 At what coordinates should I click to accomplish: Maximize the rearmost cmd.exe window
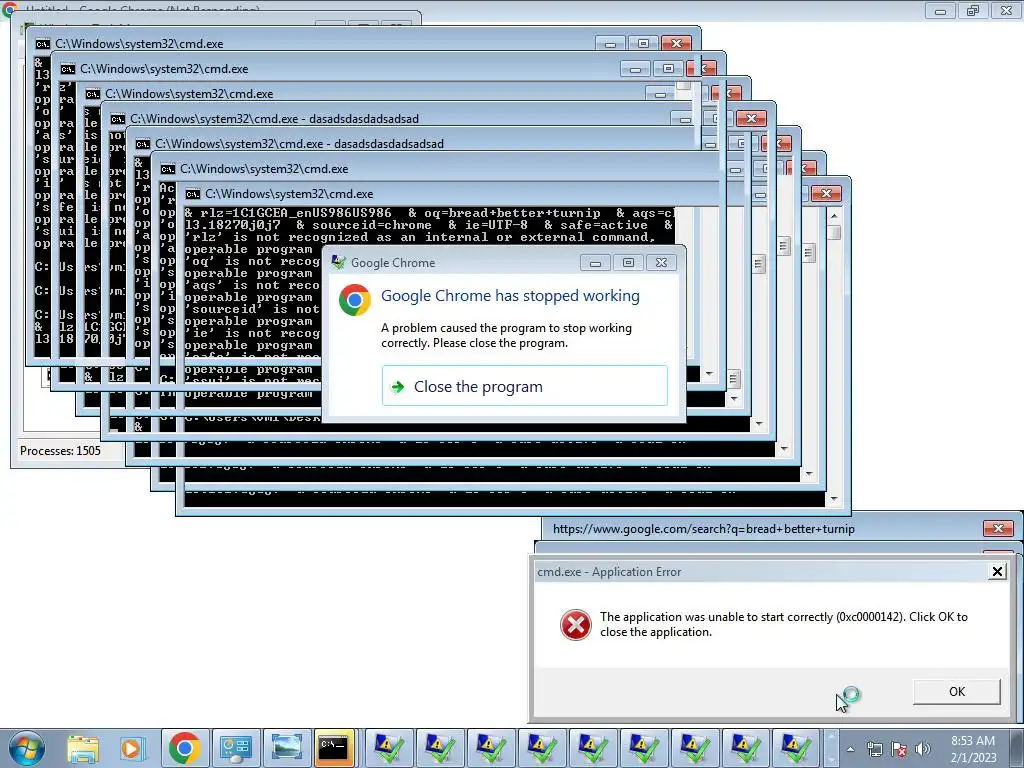pos(643,43)
